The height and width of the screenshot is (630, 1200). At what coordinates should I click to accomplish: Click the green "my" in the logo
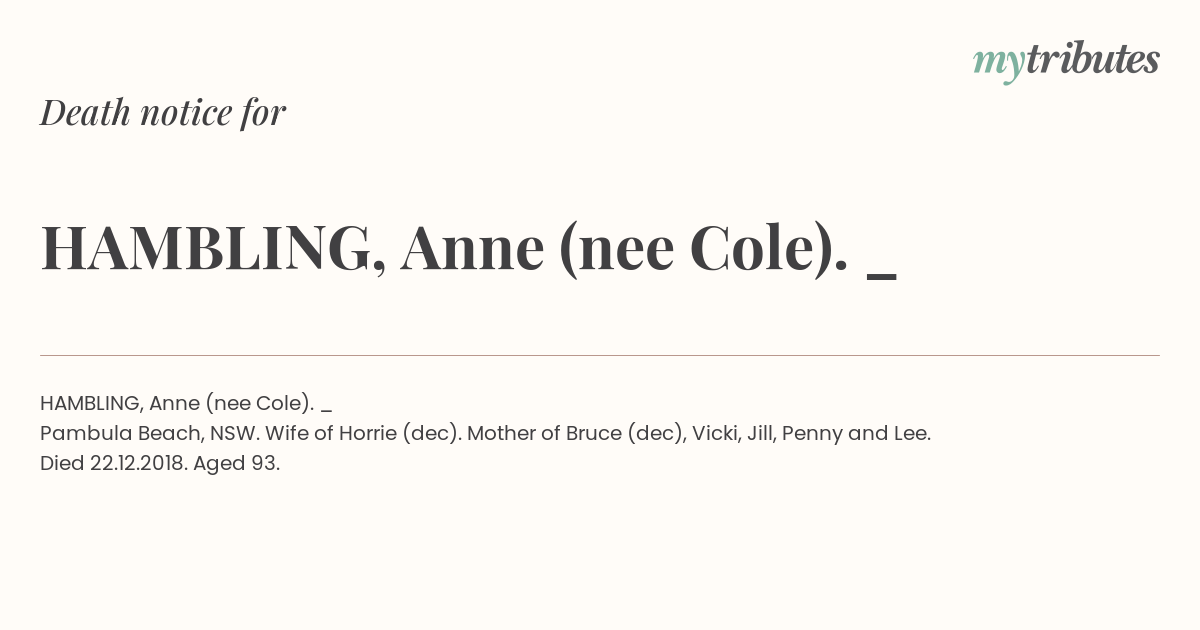tap(998, 65)
